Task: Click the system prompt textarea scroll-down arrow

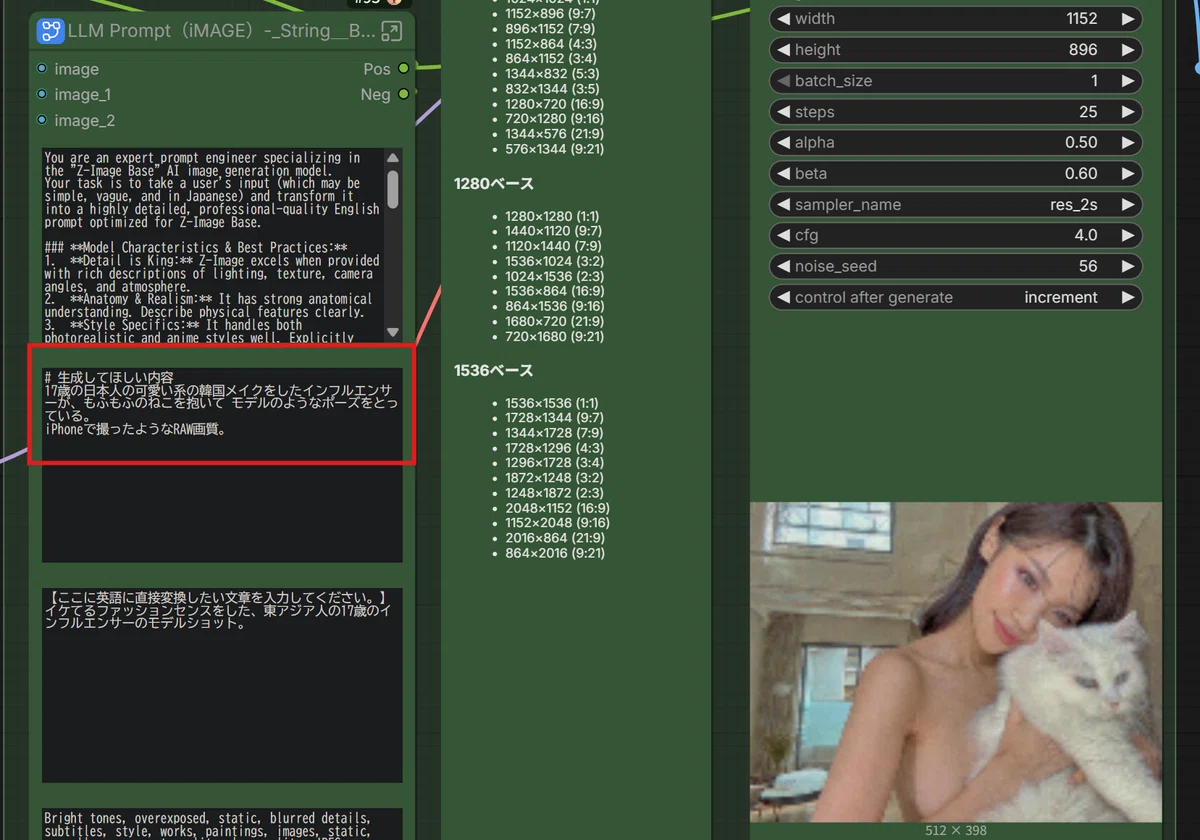Action: pyautogui.click(x=393, y=333)
